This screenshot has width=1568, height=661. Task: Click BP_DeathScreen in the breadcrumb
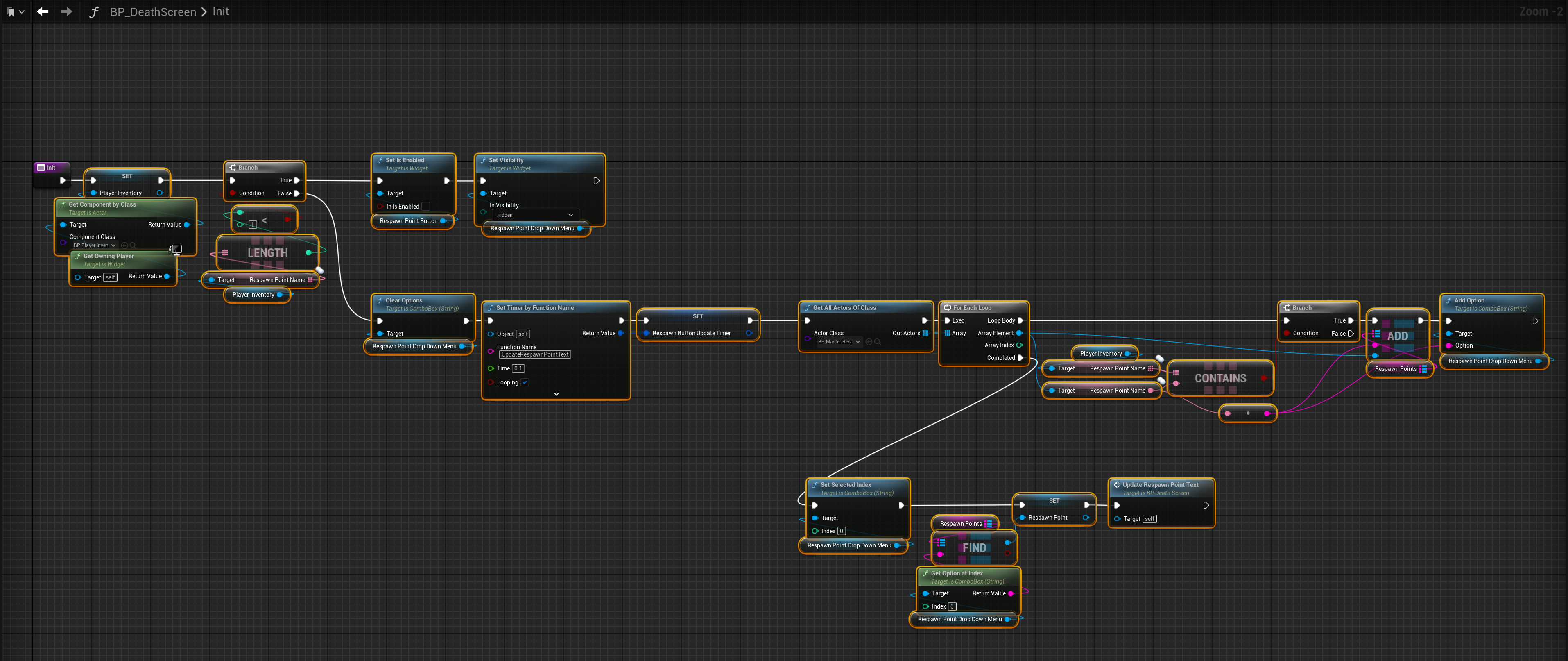pyautogui.click(x=153, y=11)
